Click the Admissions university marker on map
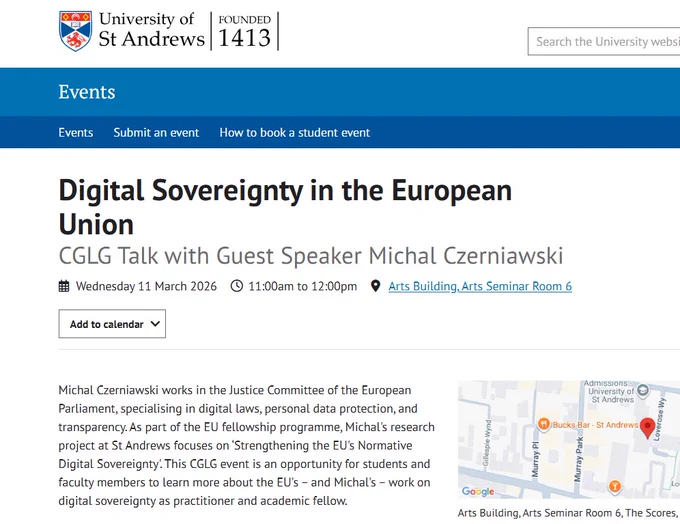 (643, 390)
